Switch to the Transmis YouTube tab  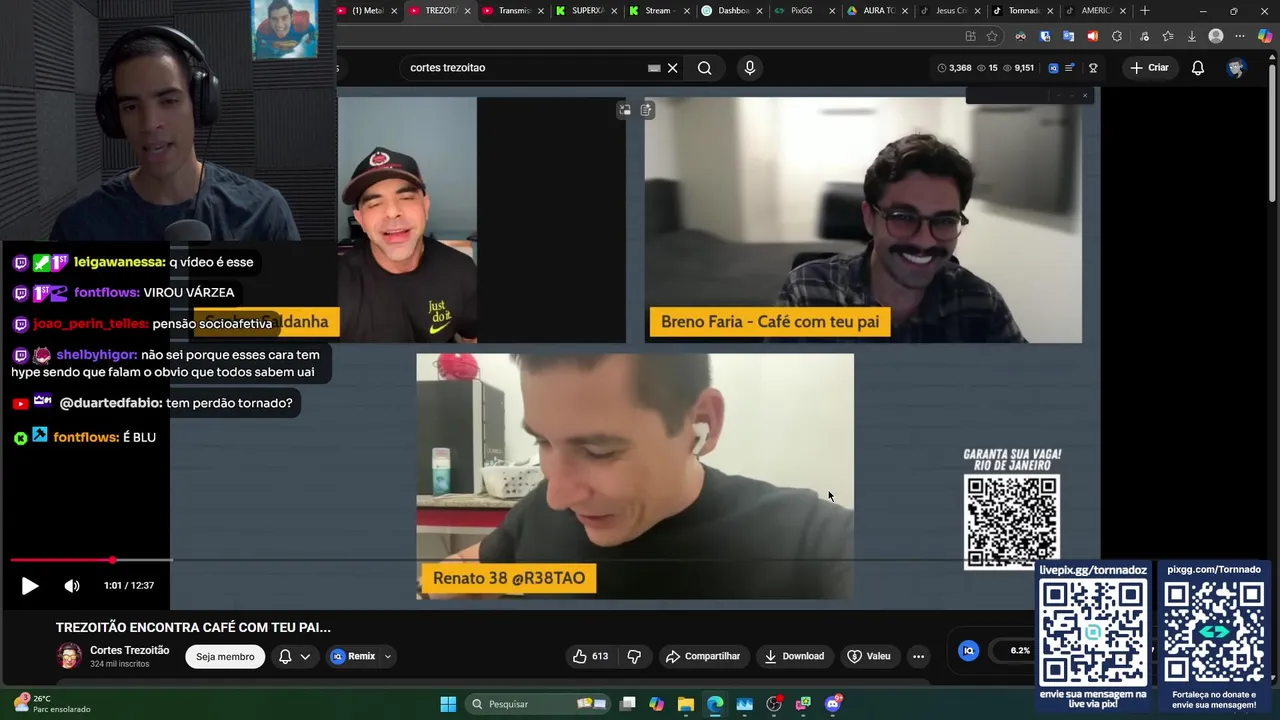coord(508,11)
